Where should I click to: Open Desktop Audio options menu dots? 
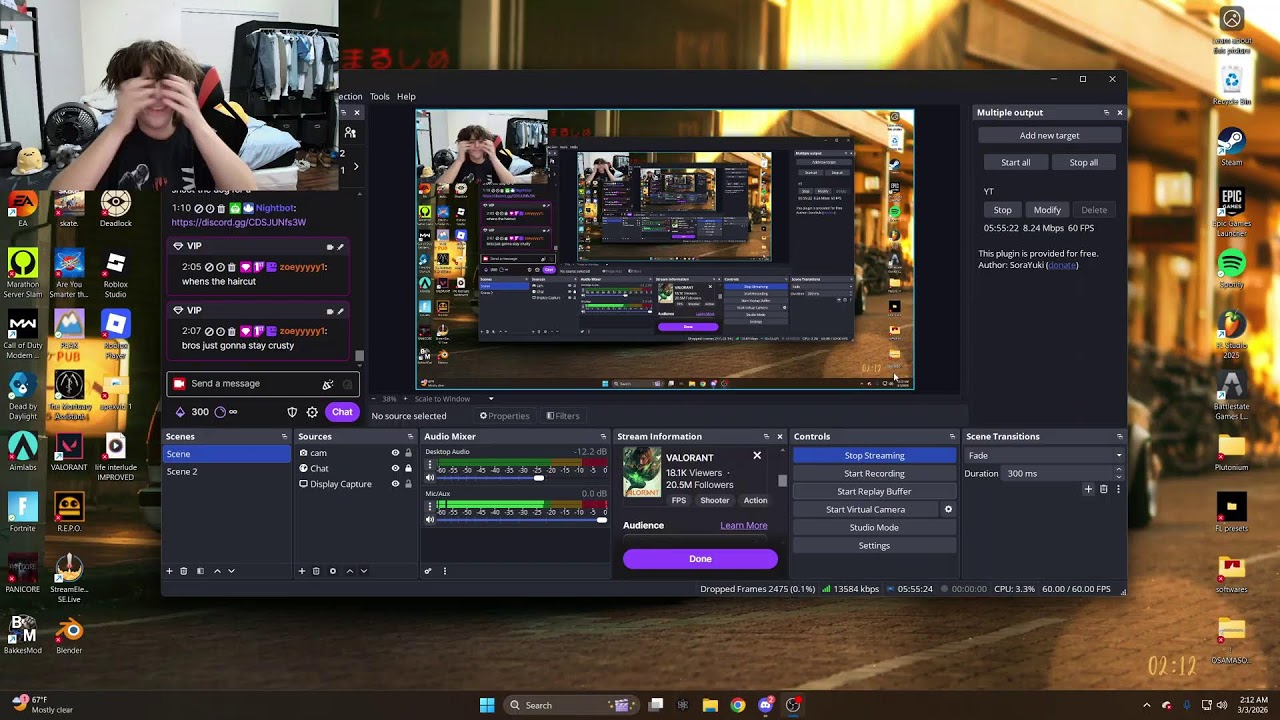430,466
